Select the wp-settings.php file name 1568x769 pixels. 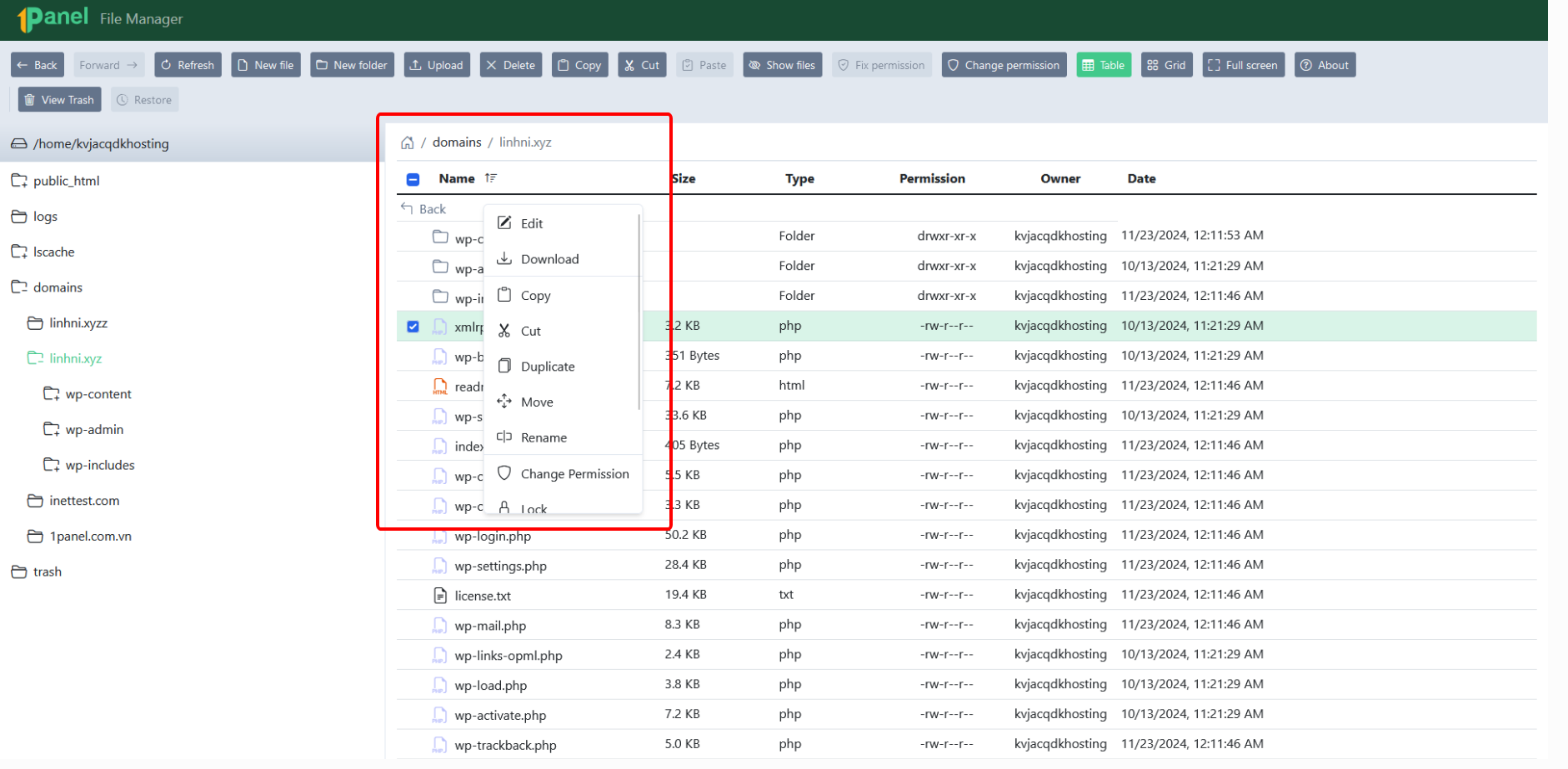[x=501, y=567]
